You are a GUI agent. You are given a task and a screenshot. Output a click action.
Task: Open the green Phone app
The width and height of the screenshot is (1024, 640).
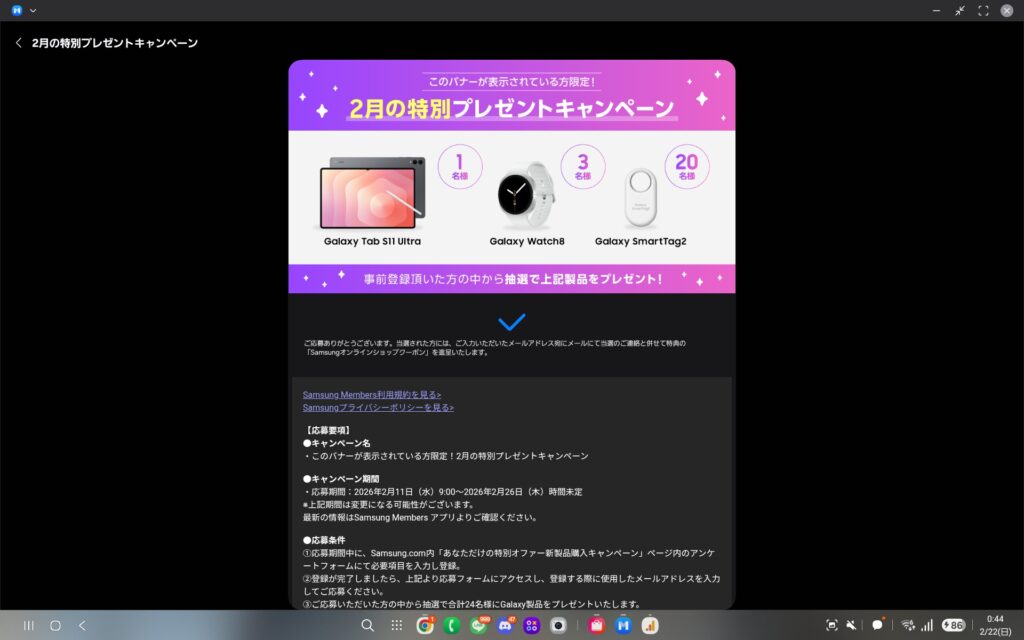click(x=451, y=625)
